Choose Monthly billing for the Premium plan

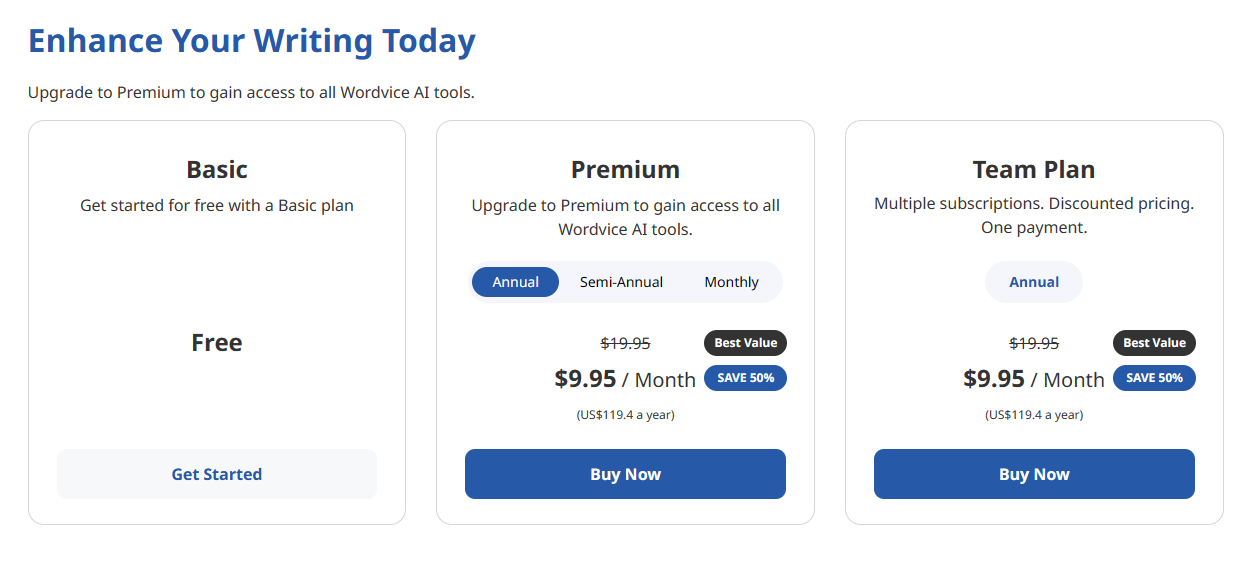tap(731, 282)
